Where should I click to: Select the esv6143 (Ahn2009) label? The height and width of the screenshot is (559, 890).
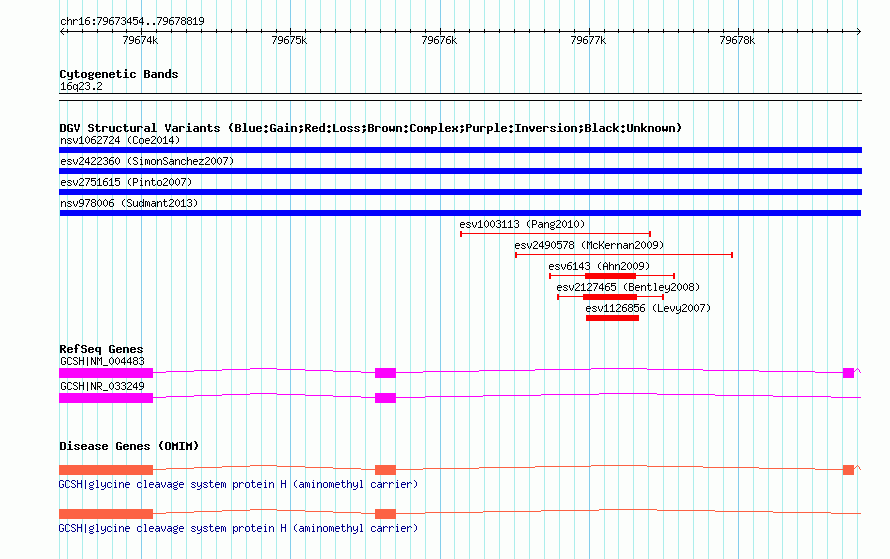click(x=599, y=266)
